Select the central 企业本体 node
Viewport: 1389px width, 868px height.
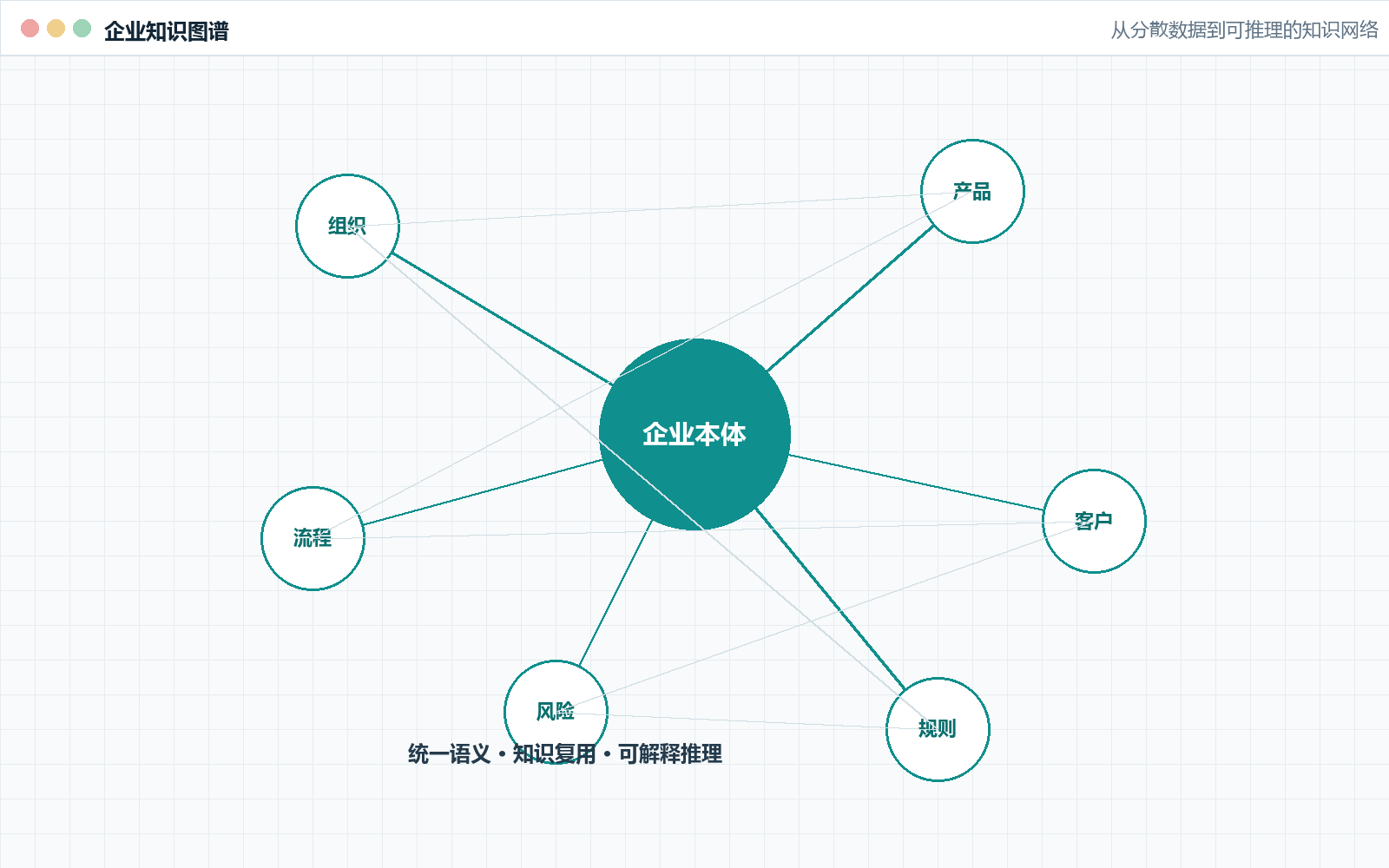[x=694, y=434]
